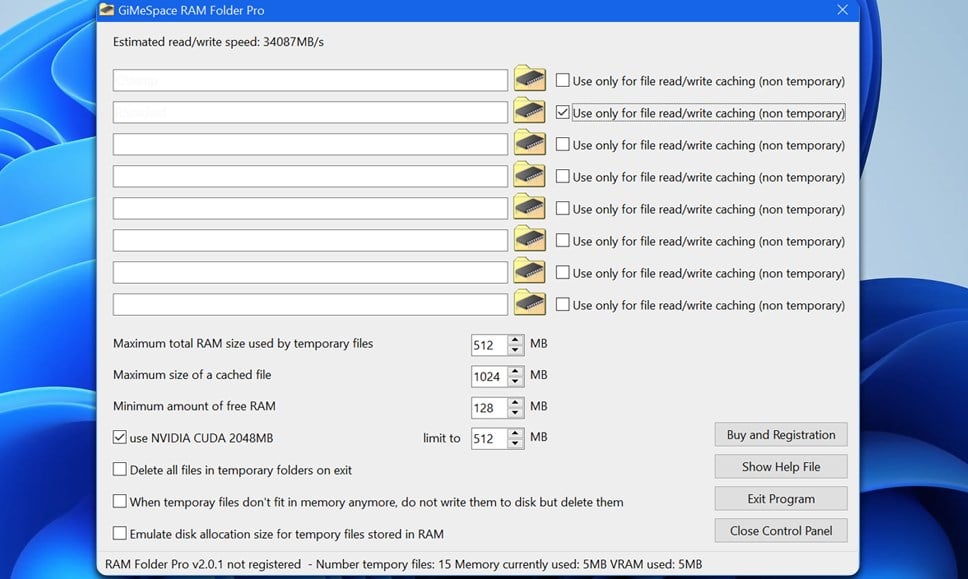This screenshot has height=579, width=968.
Task: Click into the eighth folder path input field
Action: click(x=311, y=305)
